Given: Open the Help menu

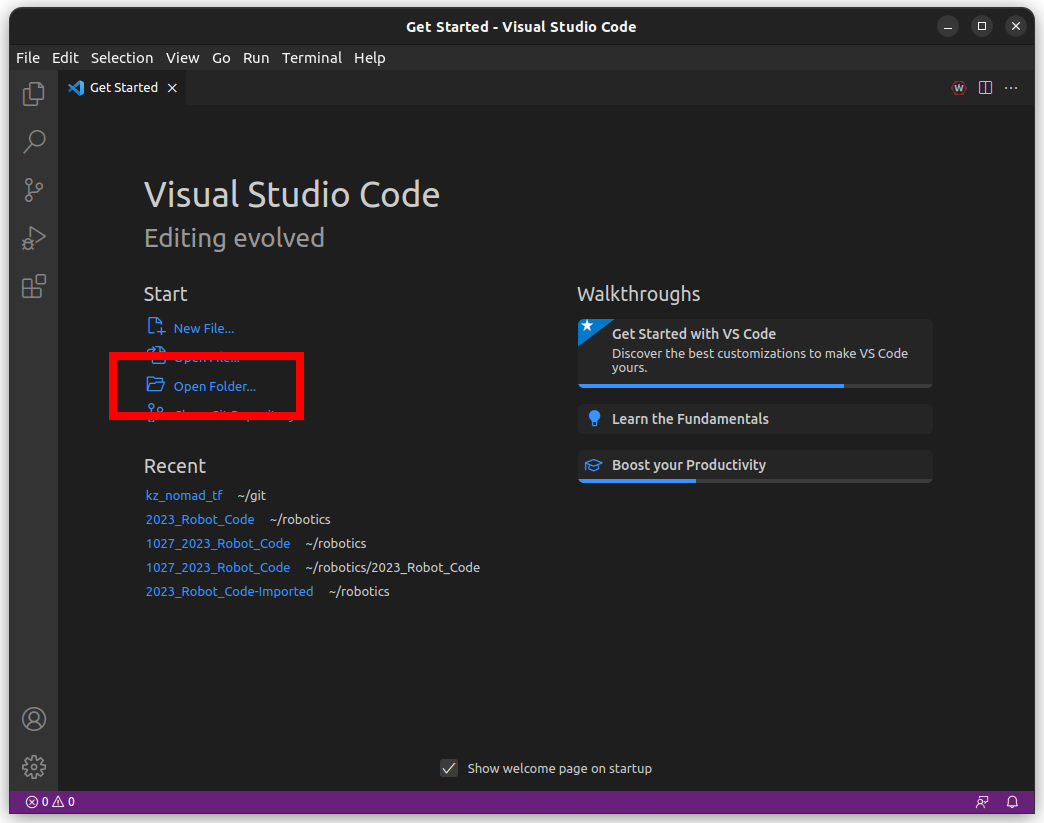Looking at the screenshot, I should click(x=370, y=58).
